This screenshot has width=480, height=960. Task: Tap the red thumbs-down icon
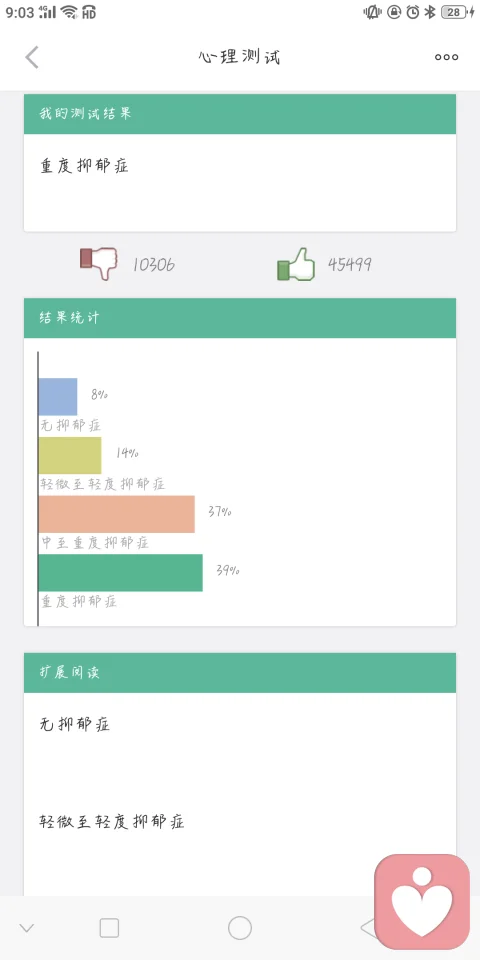tap(99, 263)
